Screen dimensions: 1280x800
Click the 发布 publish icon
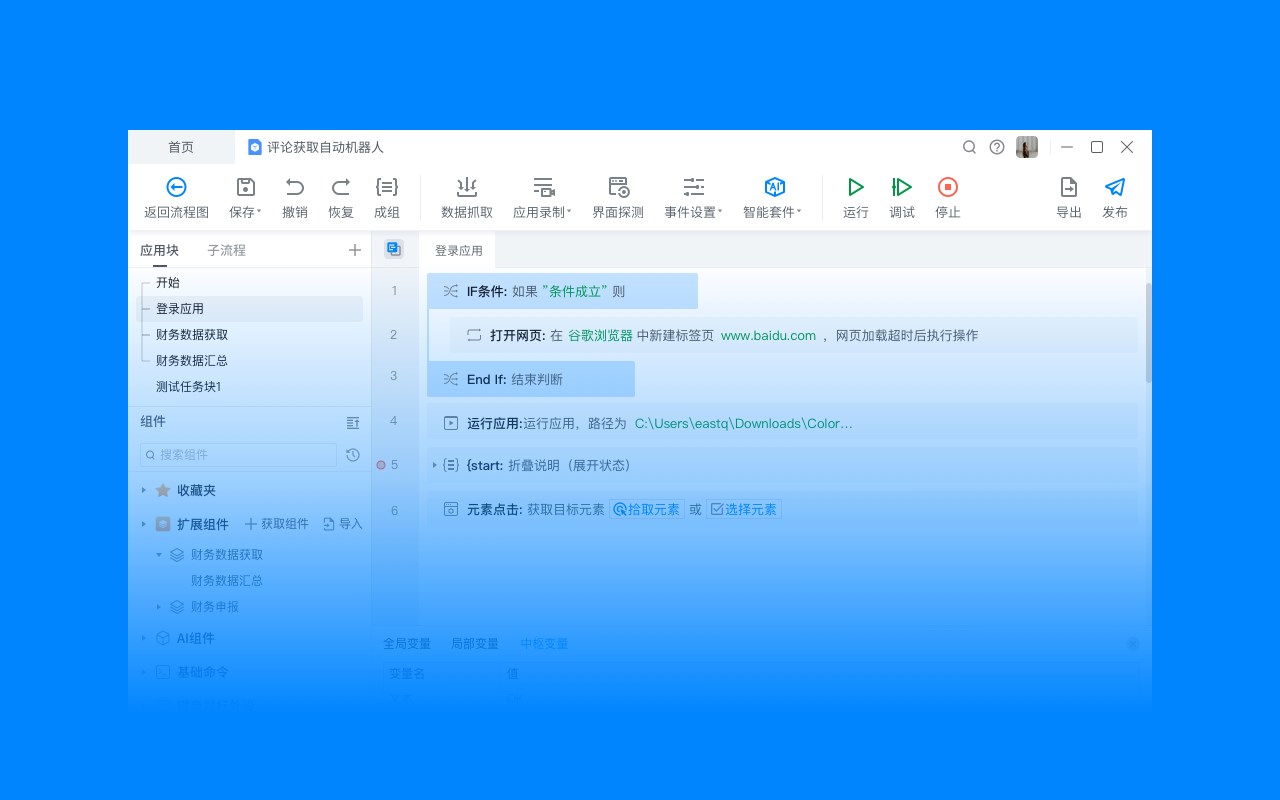click(x=1115, y=187)
